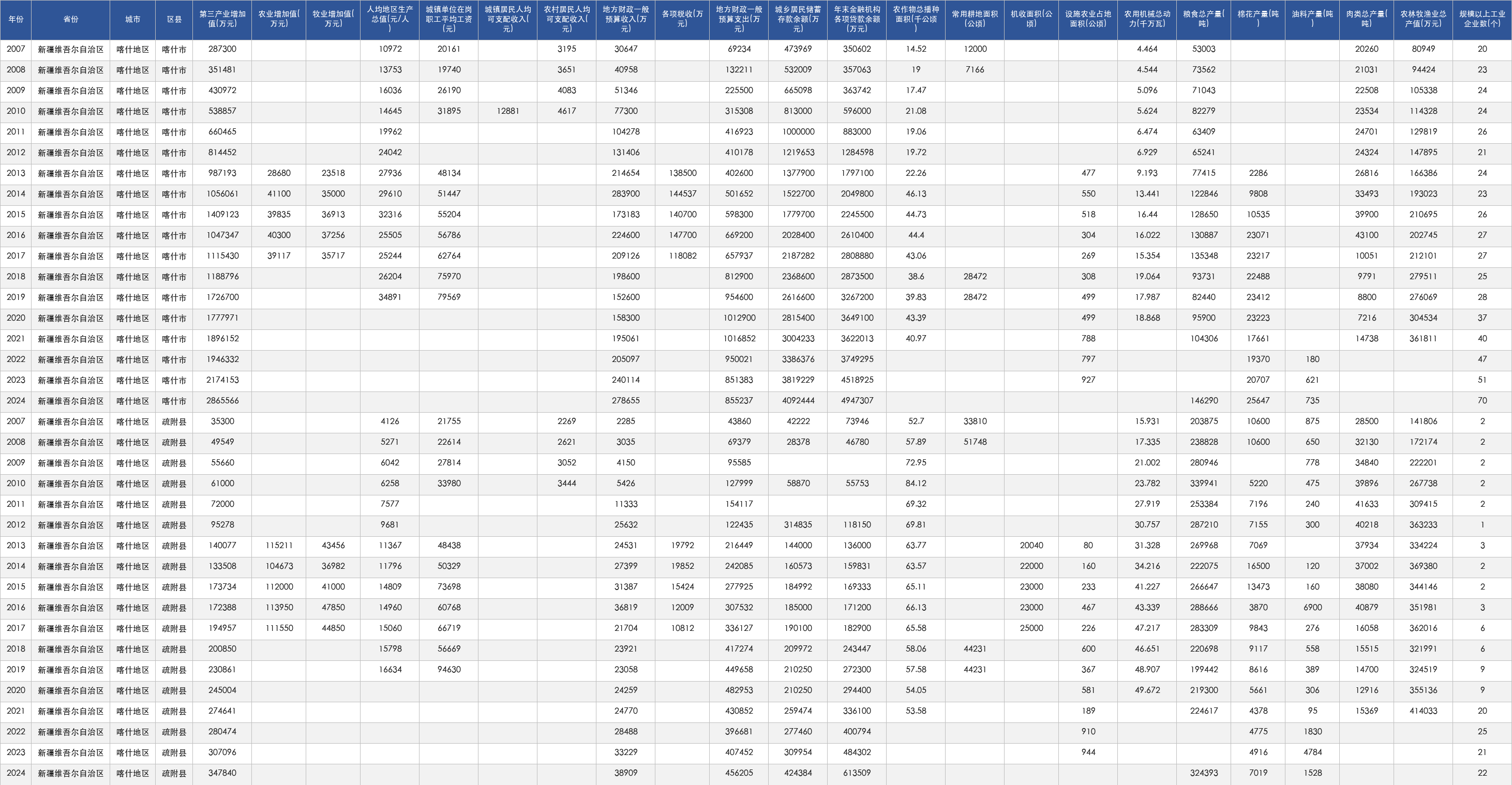Click the 138500 tax revenue cell
The height and width of the screenshot is (785, 1512).
click(682, 173)
